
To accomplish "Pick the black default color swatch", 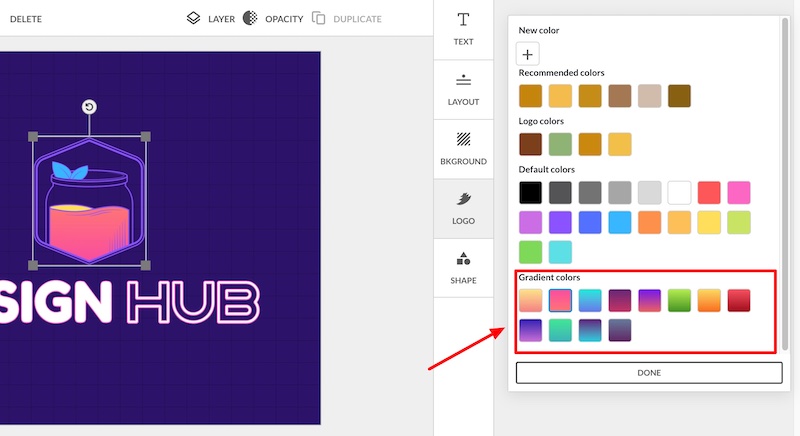I will tap(530, 192).
